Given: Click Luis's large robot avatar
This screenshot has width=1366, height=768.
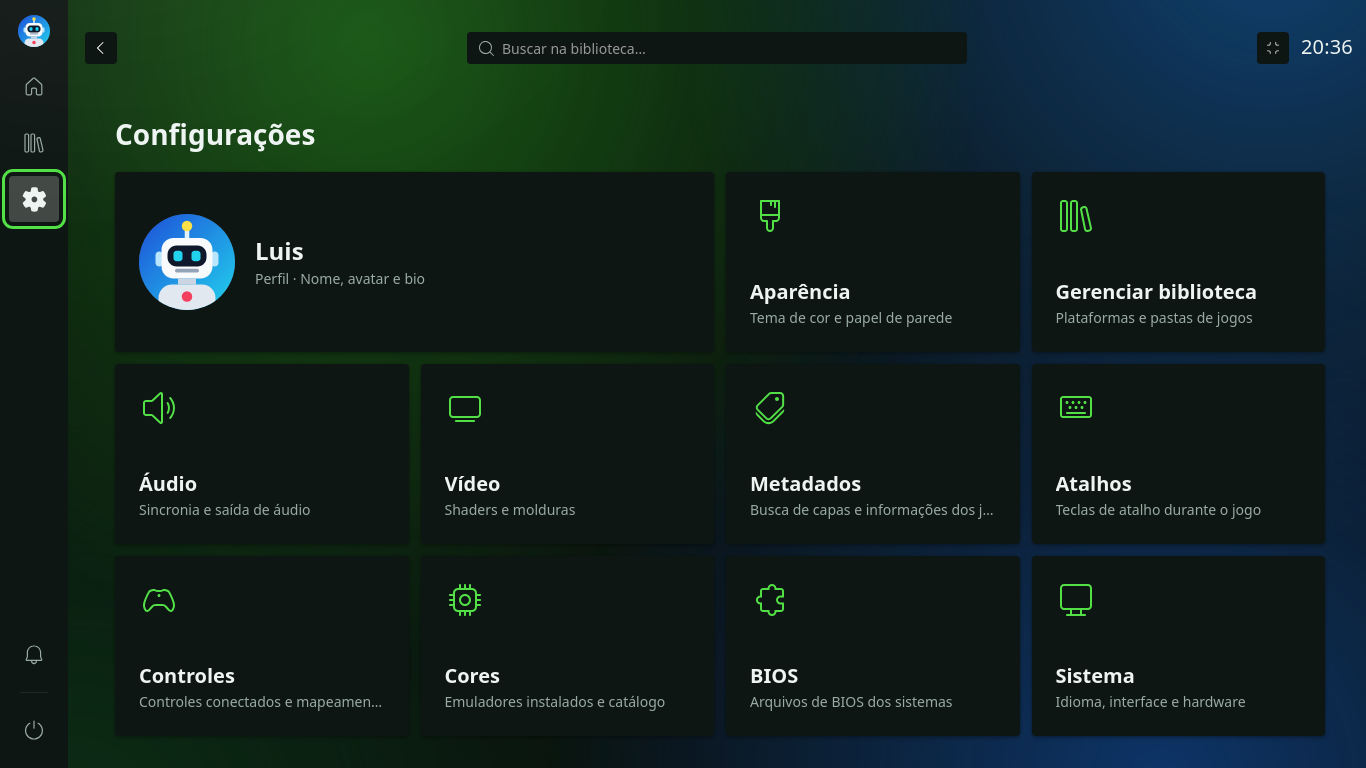Looking at the screenshot, I should (187, 262).
